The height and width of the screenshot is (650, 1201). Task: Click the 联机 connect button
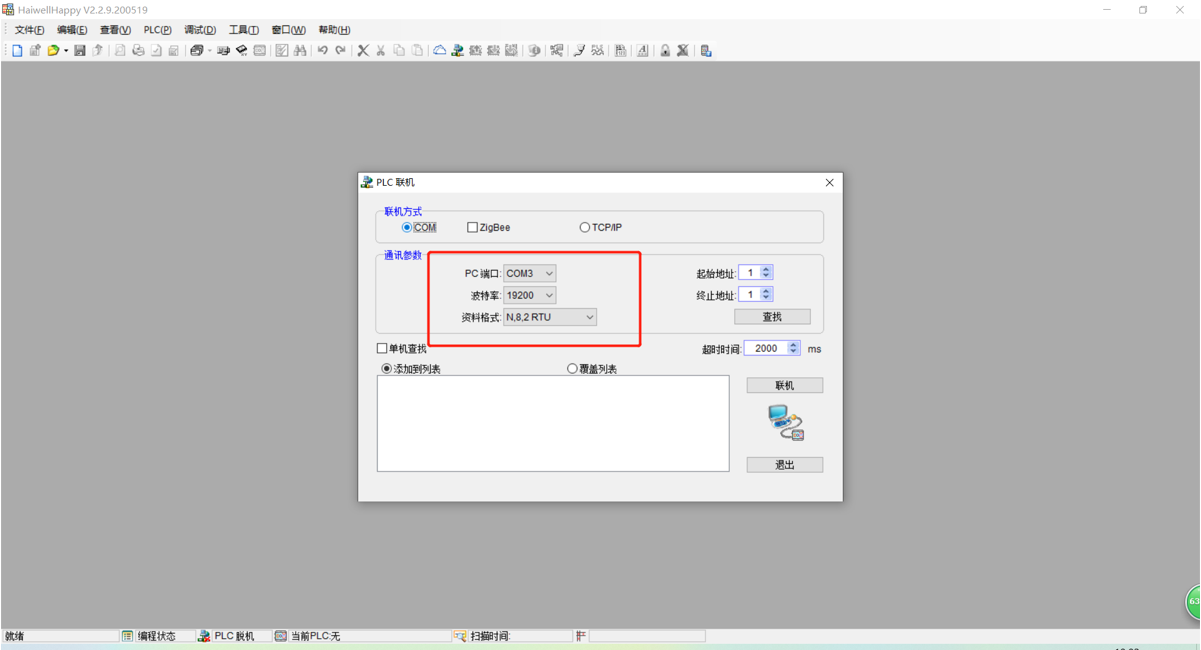point(785,385)
